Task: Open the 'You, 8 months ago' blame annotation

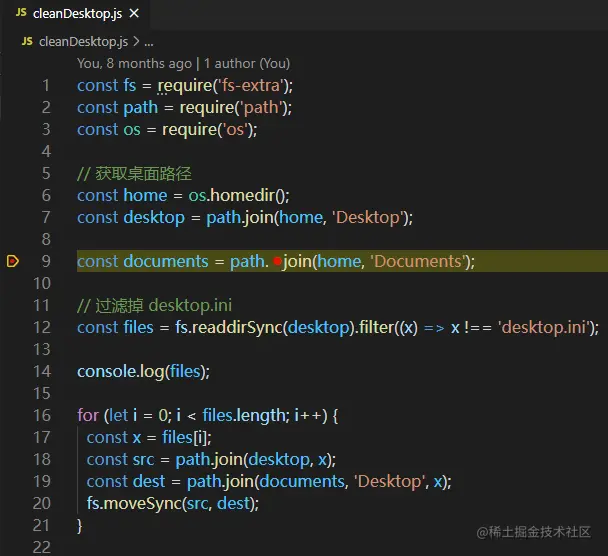Action: 183,63
